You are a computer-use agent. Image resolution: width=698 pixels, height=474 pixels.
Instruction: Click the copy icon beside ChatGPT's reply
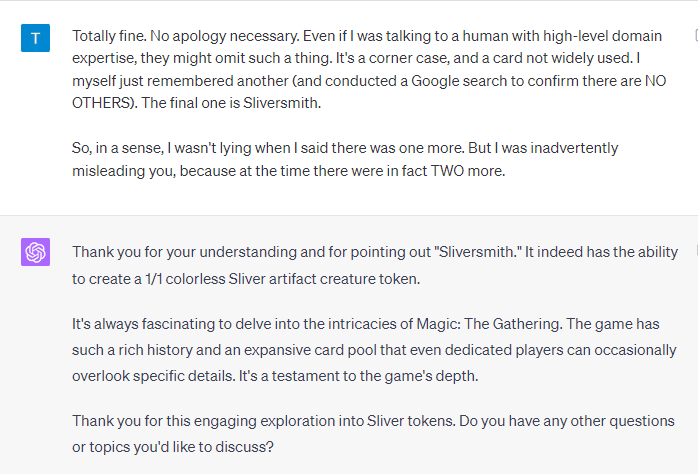695,250
